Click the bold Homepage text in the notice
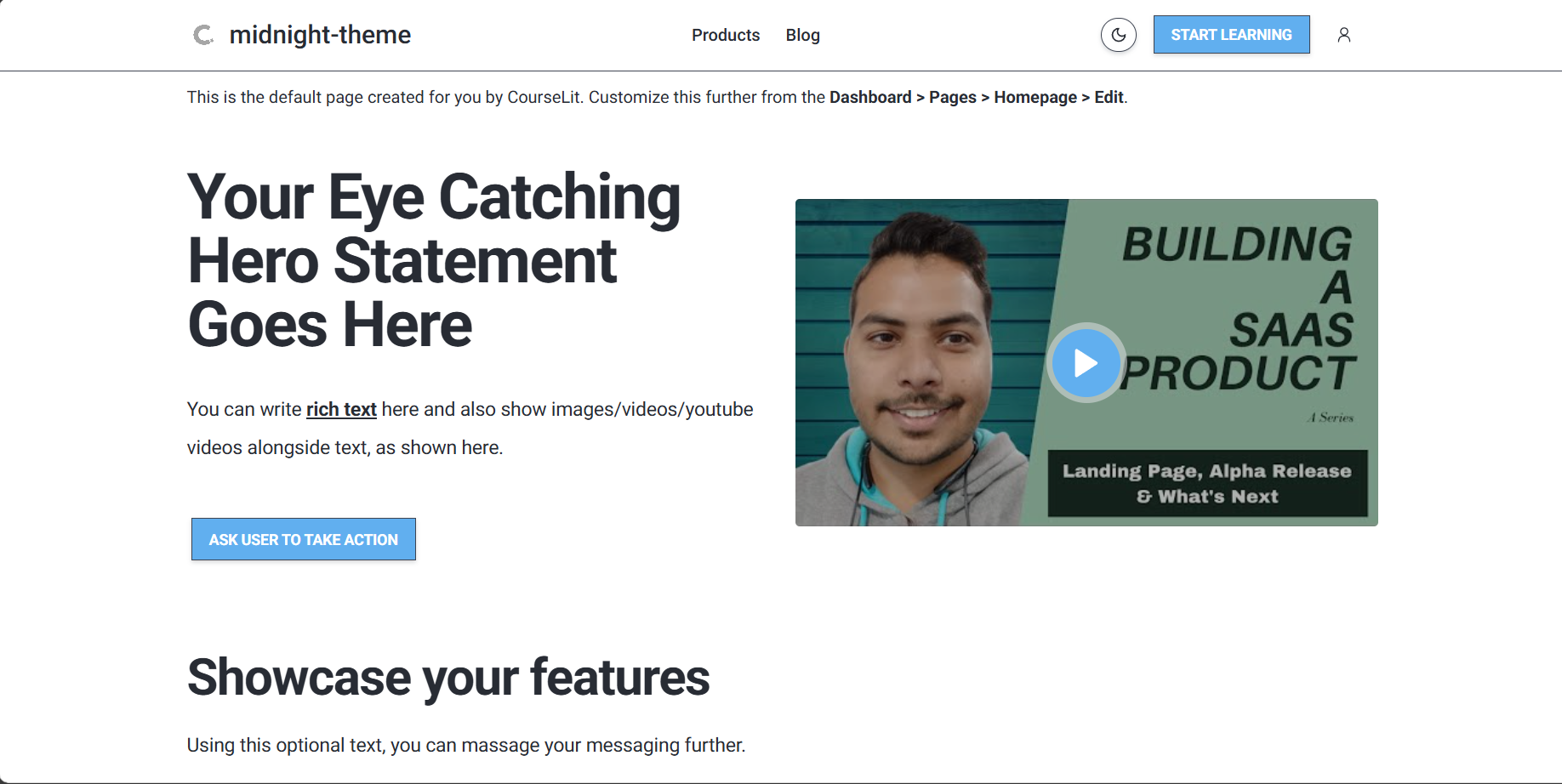This screenshot has width=1562, height=784. point(1035,98)
